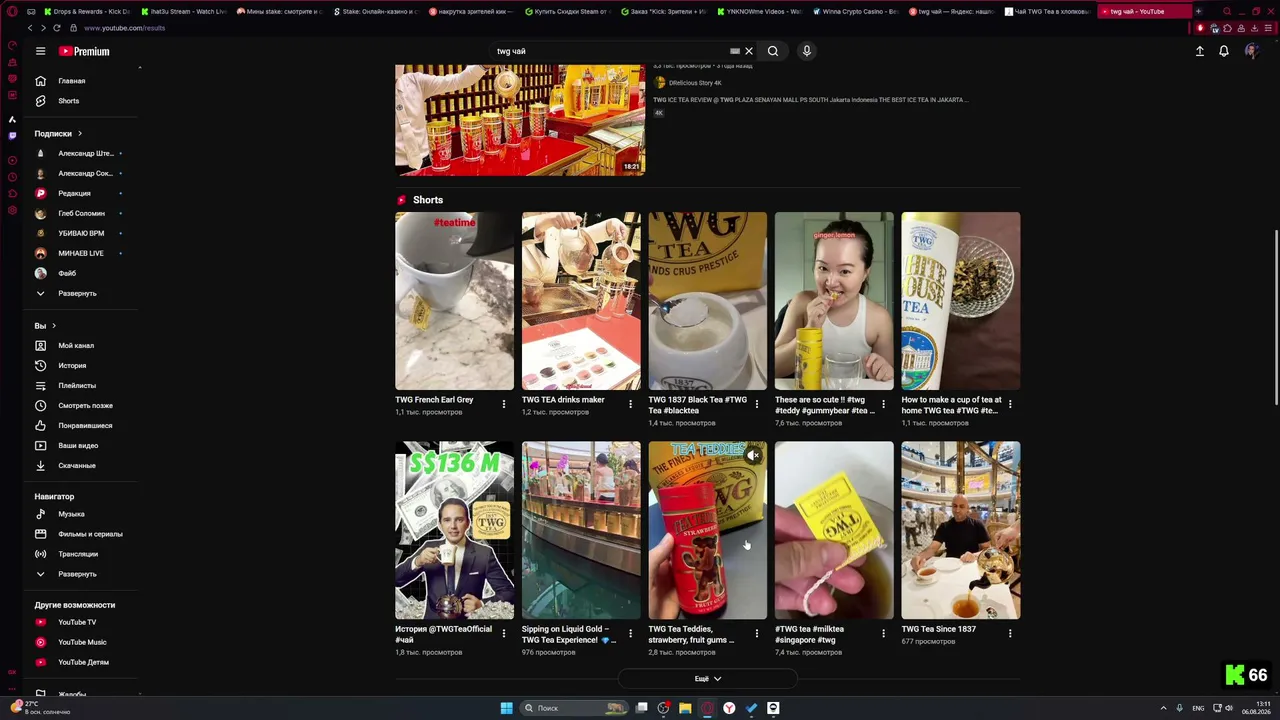Open the Windows Start menu
1280x720 pixels.
(x=506, y=708)
